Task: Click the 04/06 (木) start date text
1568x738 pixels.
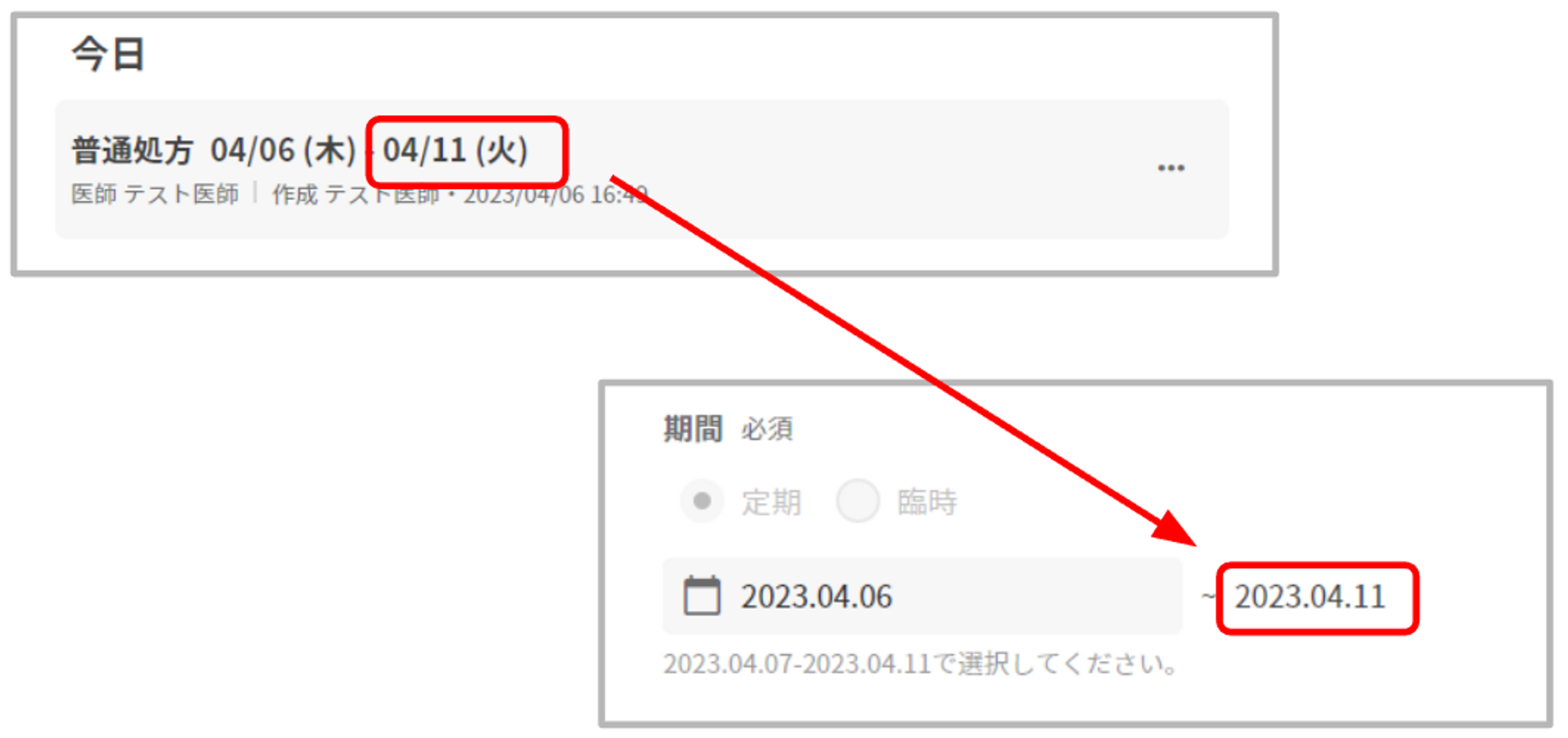Action: (x=283, y=150)
